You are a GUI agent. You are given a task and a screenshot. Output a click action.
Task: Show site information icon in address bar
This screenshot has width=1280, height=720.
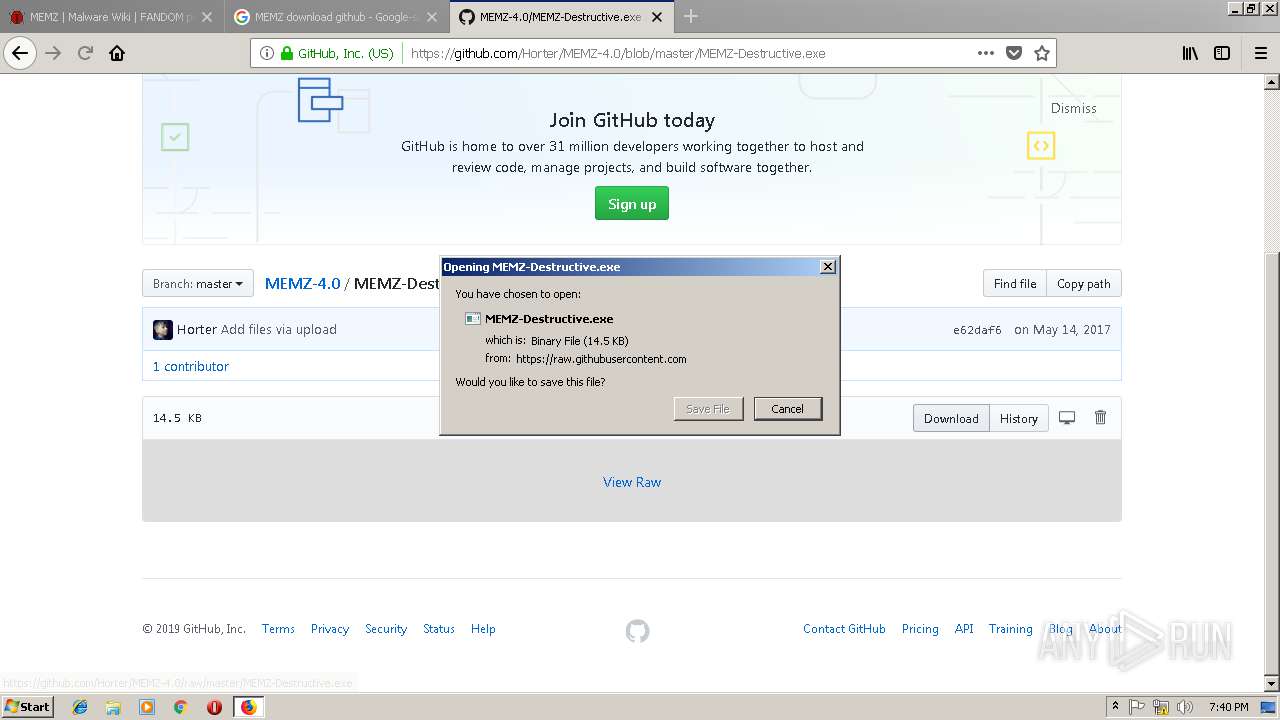pyautogui.click(x=267, y=53)
